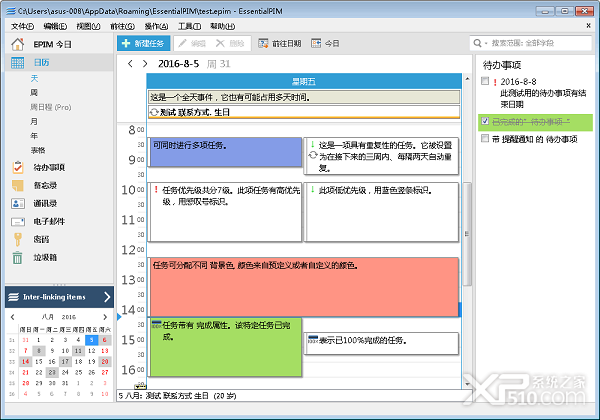Open the 文件(F) menu

22,26
